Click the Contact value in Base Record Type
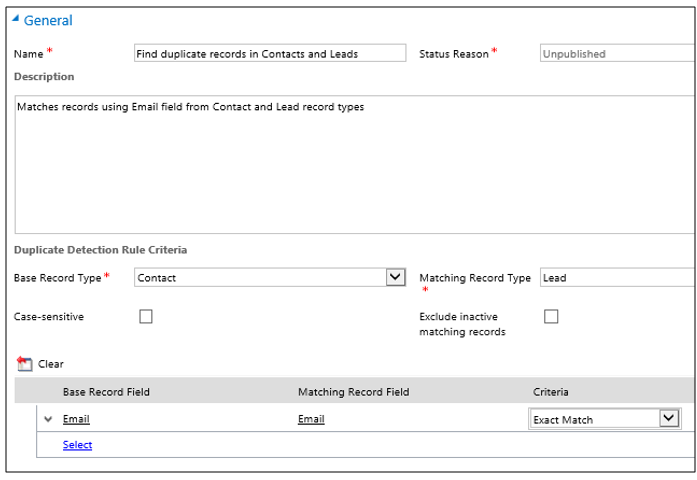This screenshot has width=697, height=480. click(260, 277)
